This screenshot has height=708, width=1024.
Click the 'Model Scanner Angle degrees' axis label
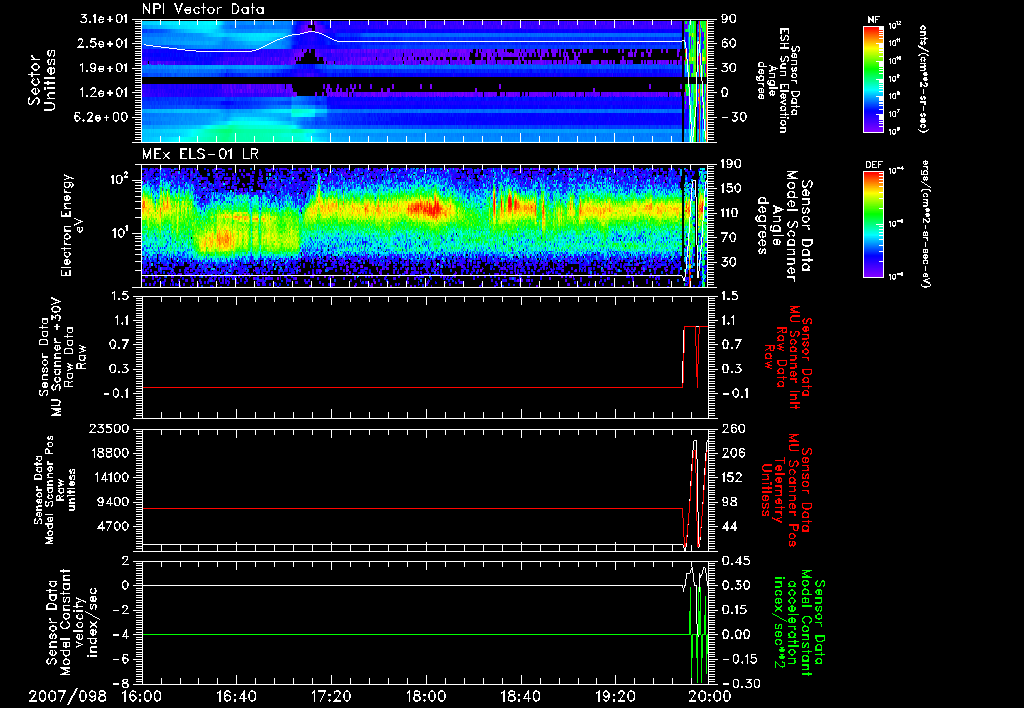(x=784, y=225)
